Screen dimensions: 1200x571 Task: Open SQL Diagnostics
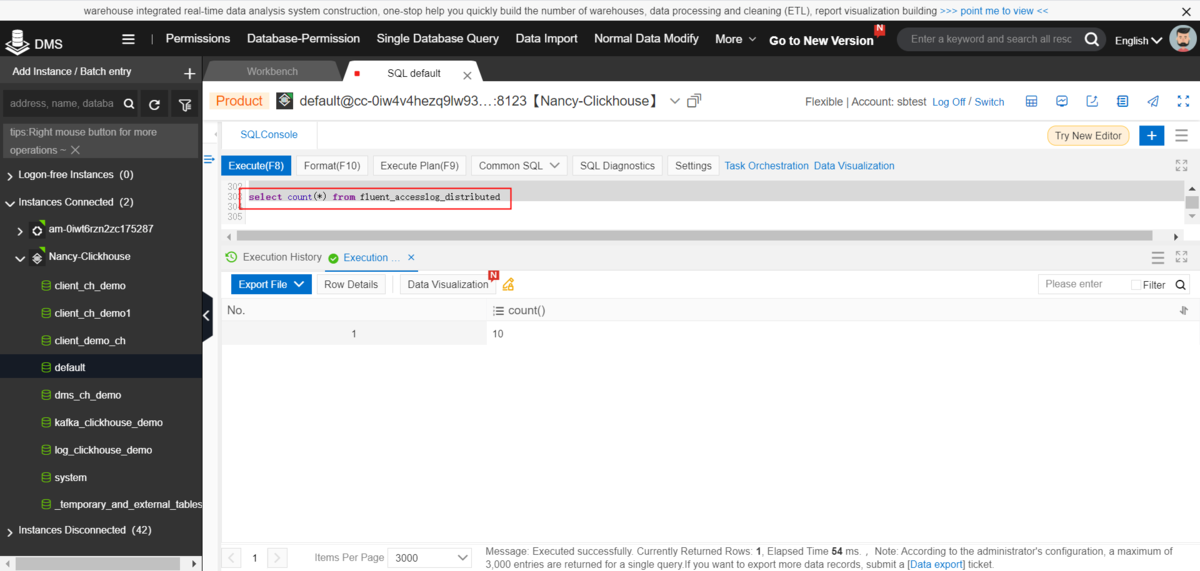617,166
